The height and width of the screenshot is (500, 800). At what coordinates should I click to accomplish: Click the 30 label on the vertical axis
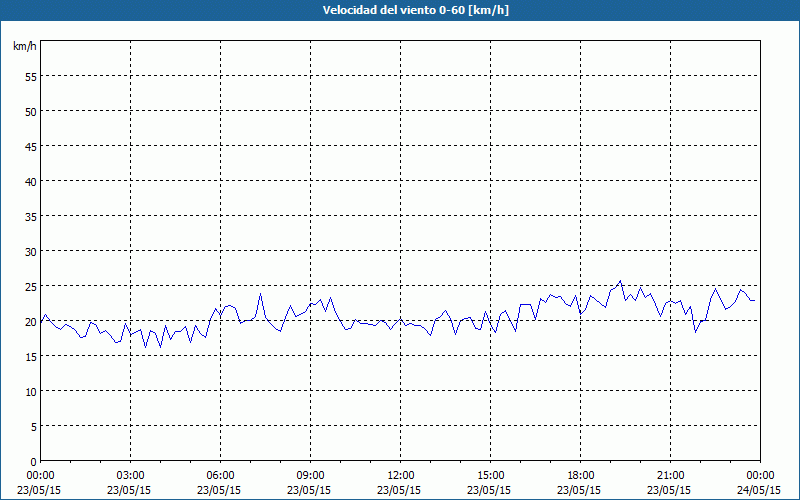click(x=31, y=252)
